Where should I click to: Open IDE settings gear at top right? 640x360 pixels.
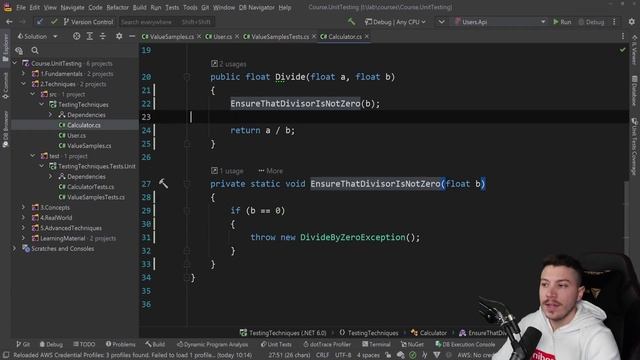tap(631, 22)
